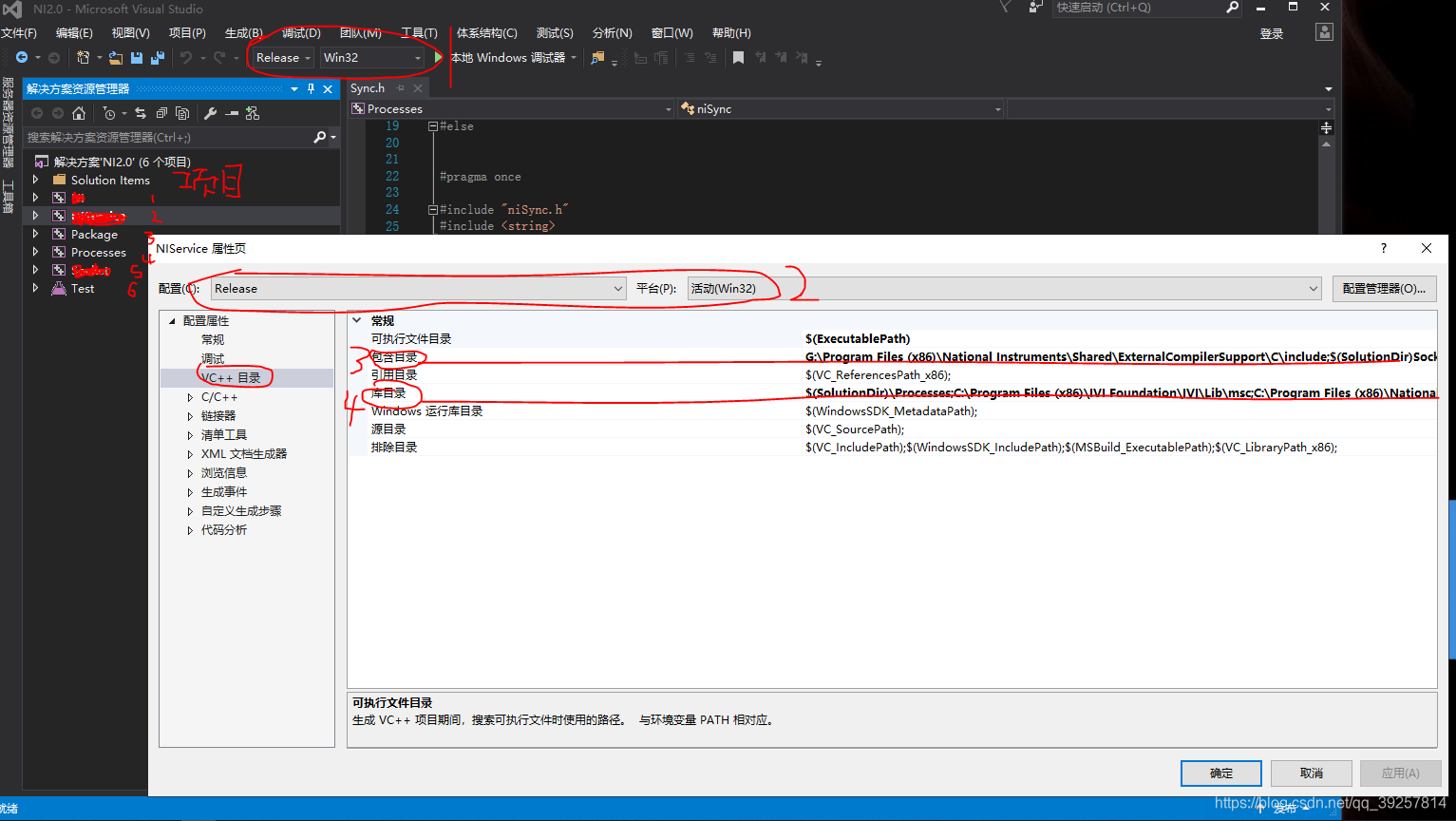Image resolution: width=1456 pixels, height=821 pixels.
Task: Open the 文件(F) menu
Action: (19, 33)
